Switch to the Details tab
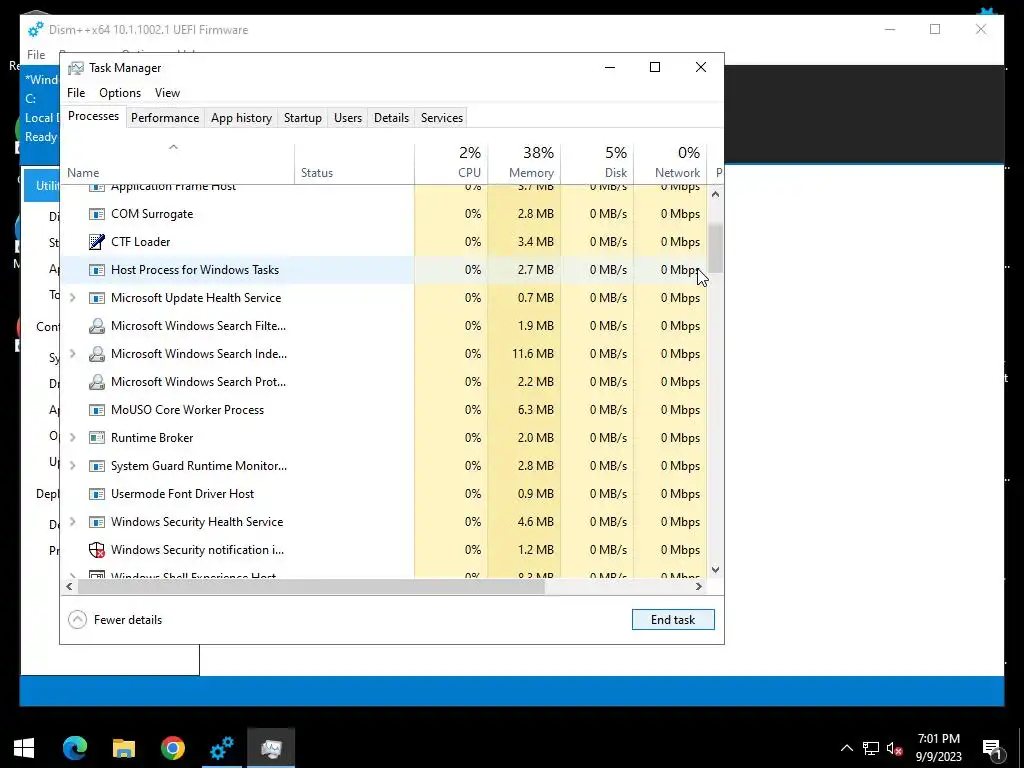This screenshot has height=768, width=1024. (x=391, y=118)
